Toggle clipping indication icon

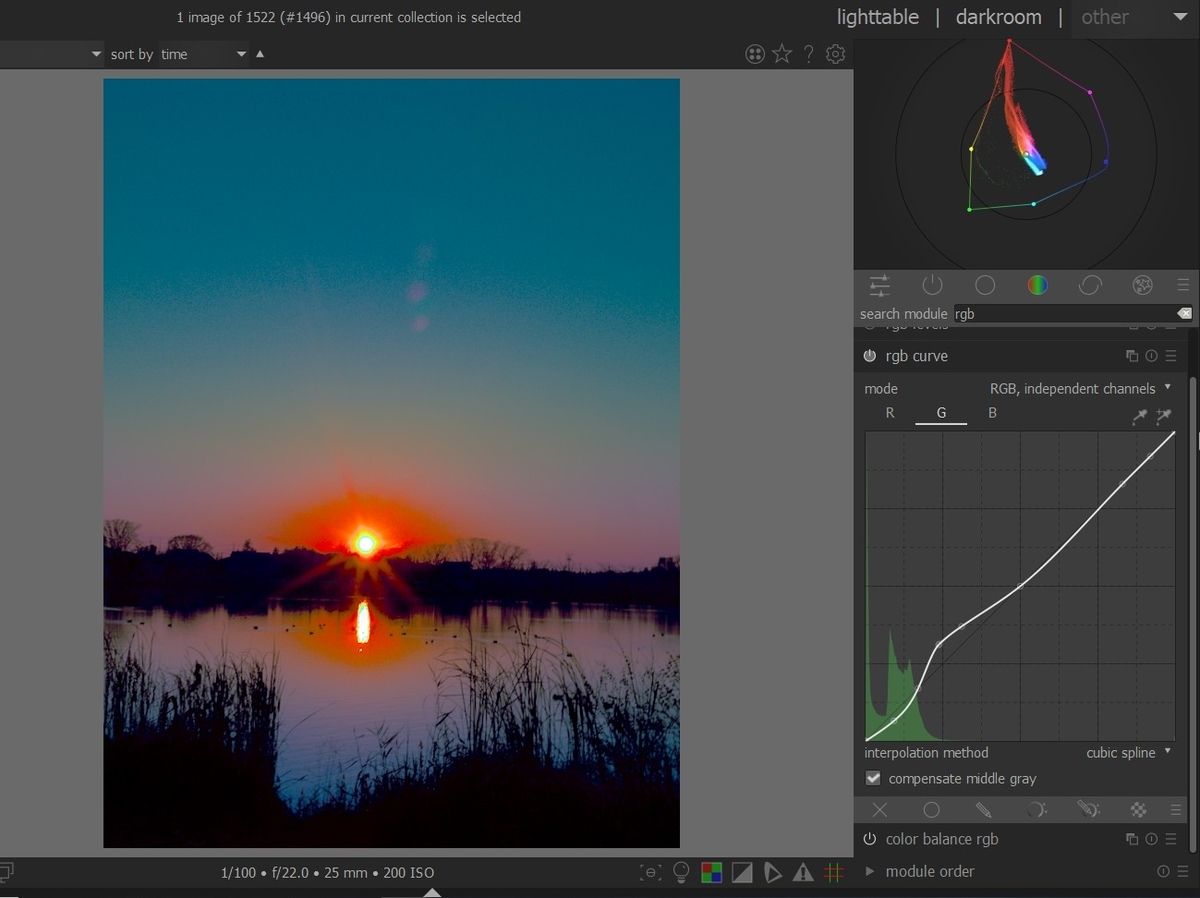coord(742,873)
